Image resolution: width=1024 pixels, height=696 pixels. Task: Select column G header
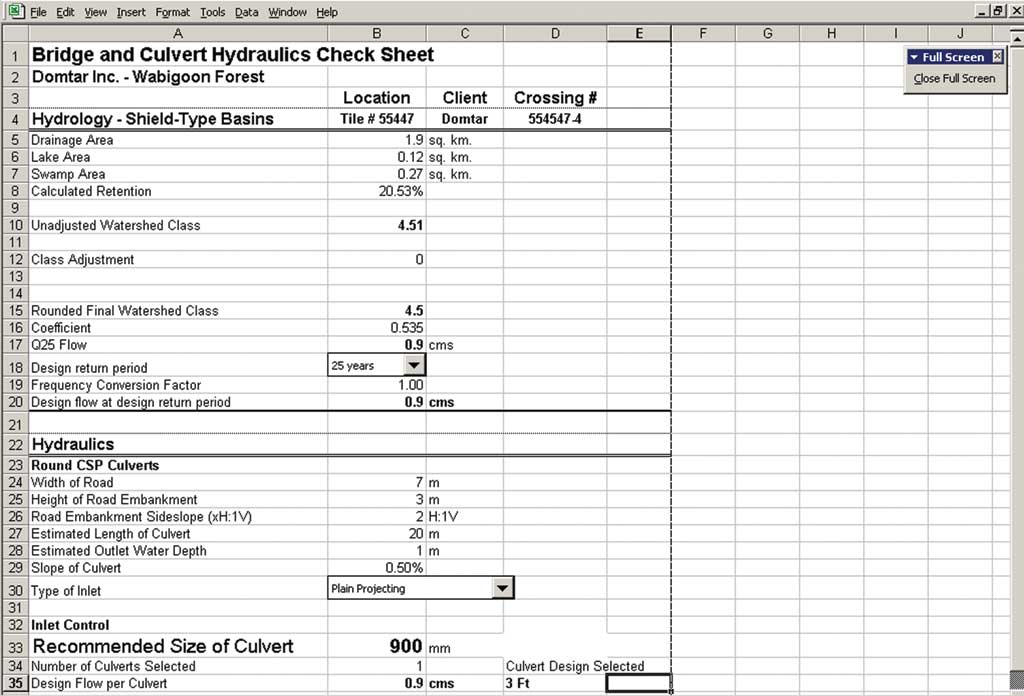tap(767, 33)
